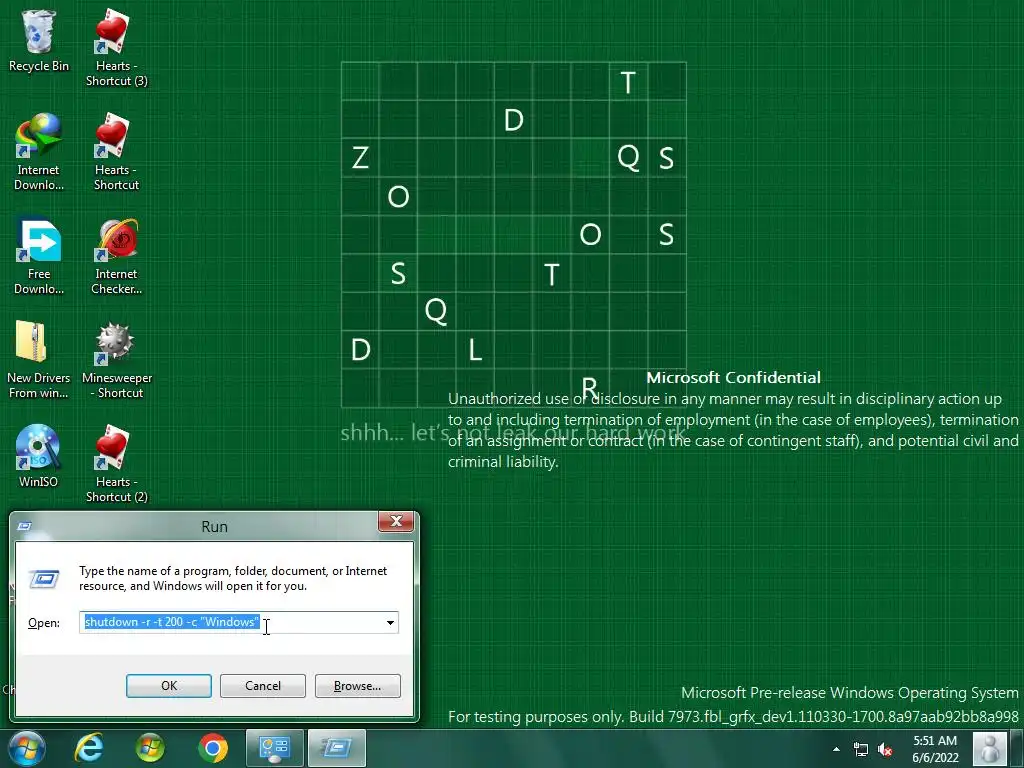Cancel the Run dialog
The height and width of the screenshot is (768, 1024).
(x=263, y=686)
